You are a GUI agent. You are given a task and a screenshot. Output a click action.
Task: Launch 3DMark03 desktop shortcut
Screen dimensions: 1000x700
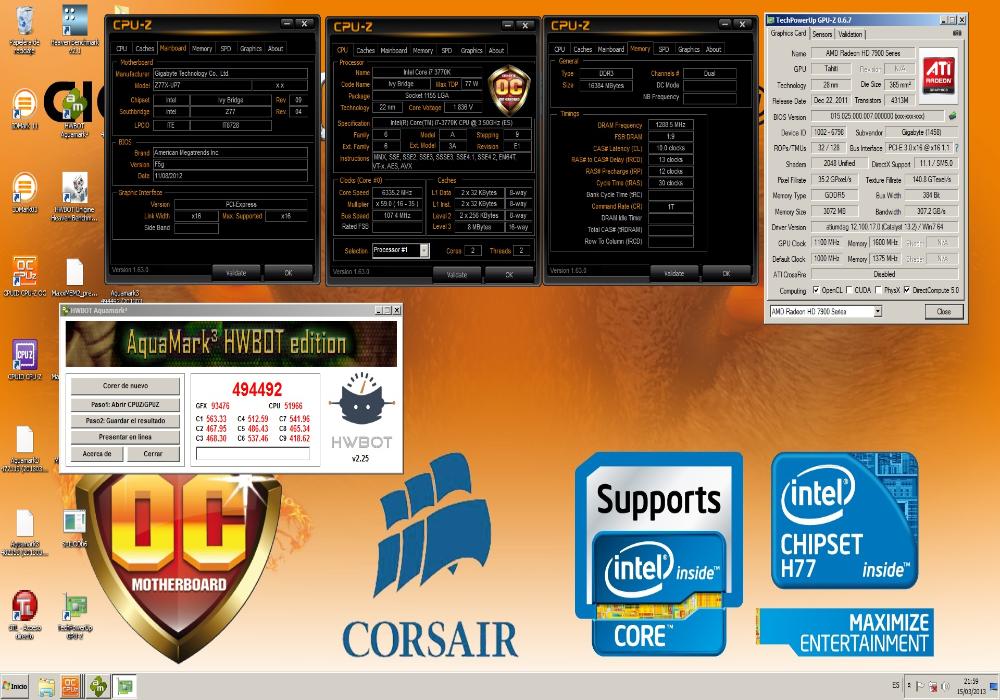[x=24, y=193]
